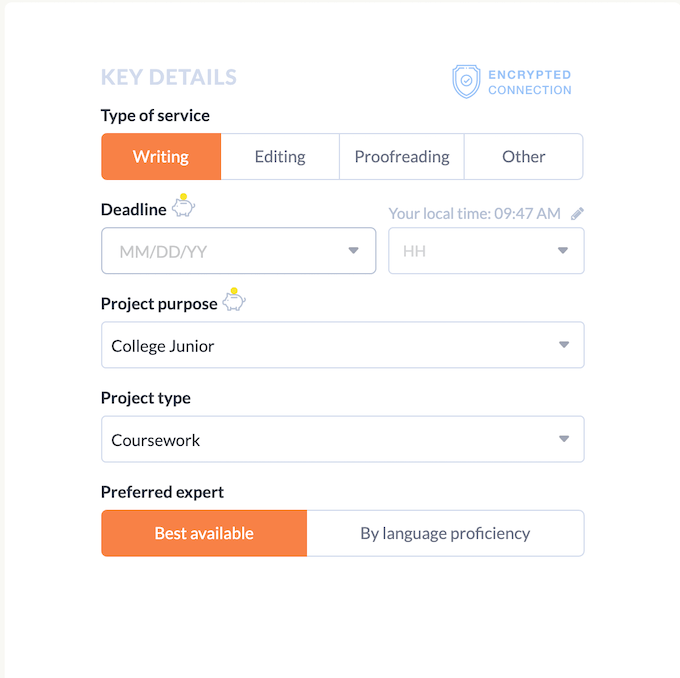
Task: Switch to By language proficiency expert
Action: 445,533
